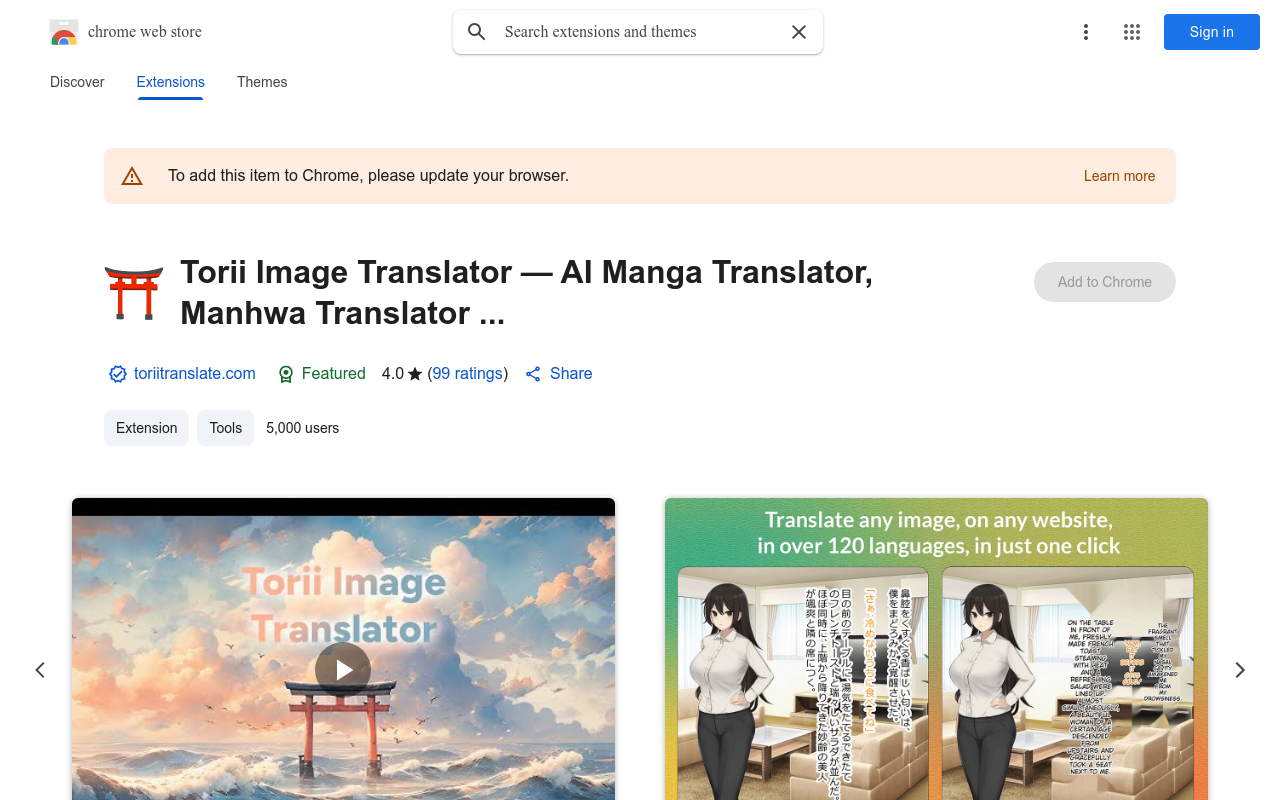Click the Share text label
This screenshot has width=1280, height=800.
tap(571, 373)
